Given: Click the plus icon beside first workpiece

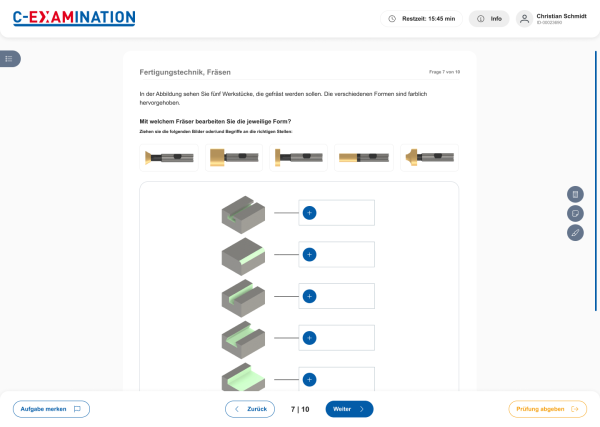Looking at the screenshot, I should click(x=309, y=213).
